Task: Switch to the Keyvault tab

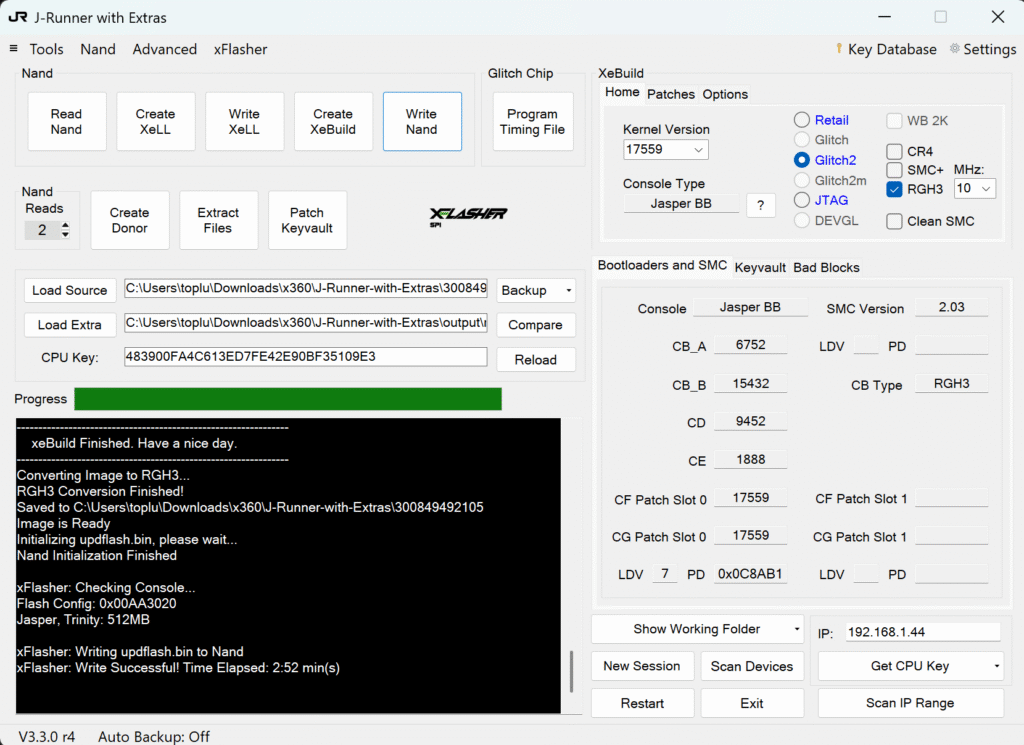Action: tap(760, 267)
